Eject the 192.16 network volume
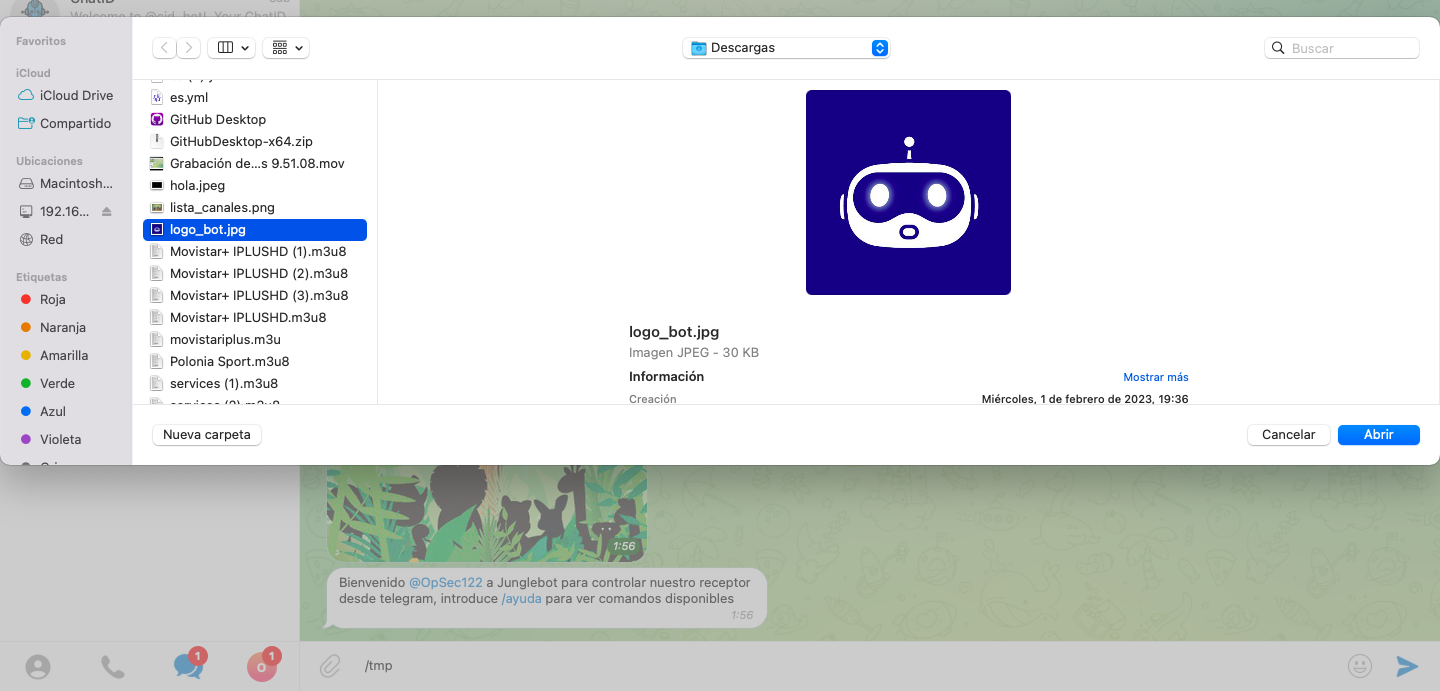This screenshot has height=691, width=1440. point(107,212)
